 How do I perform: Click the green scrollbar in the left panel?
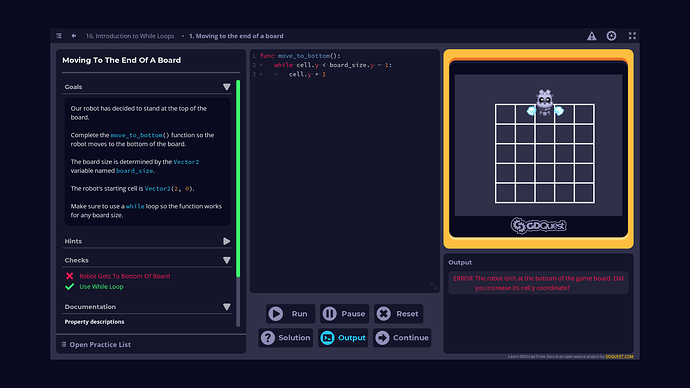coord(238,178)
